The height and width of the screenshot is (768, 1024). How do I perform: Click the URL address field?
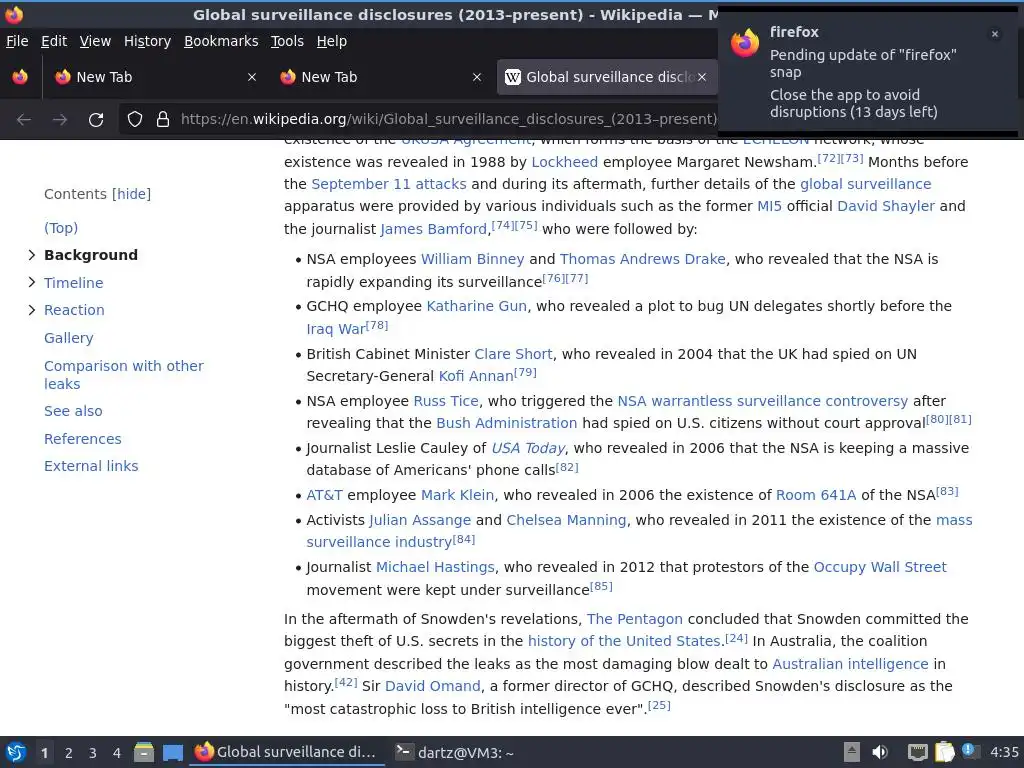[x=448, y=120]
